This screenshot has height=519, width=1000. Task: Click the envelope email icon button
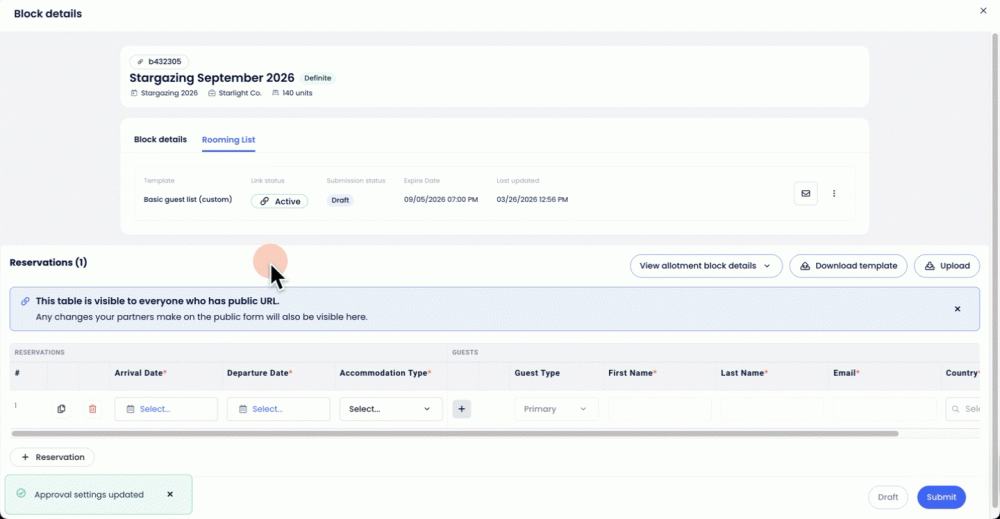coord(805,193)
